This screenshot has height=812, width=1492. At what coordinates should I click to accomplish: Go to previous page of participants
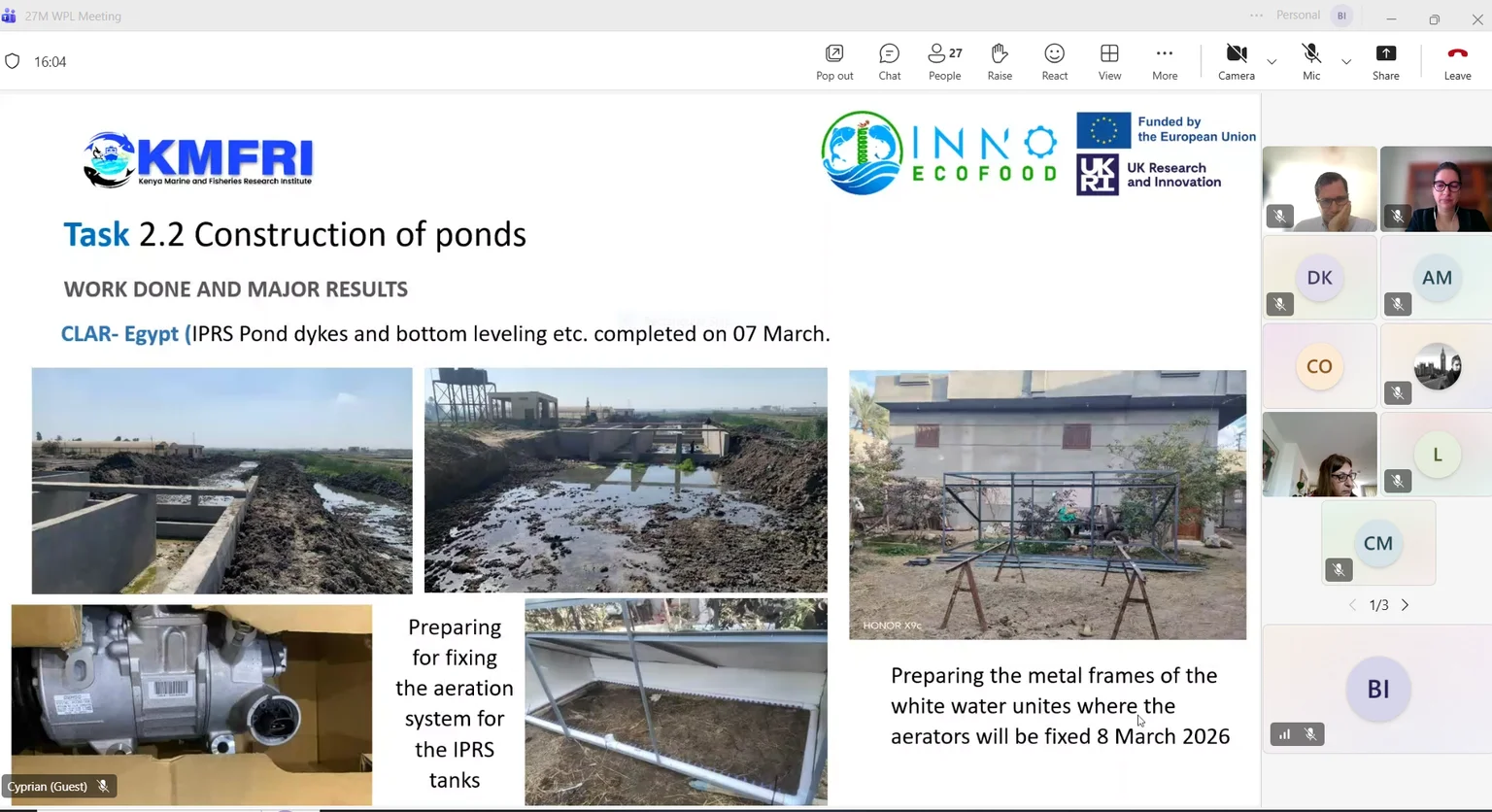click(x=1352, y=605)
